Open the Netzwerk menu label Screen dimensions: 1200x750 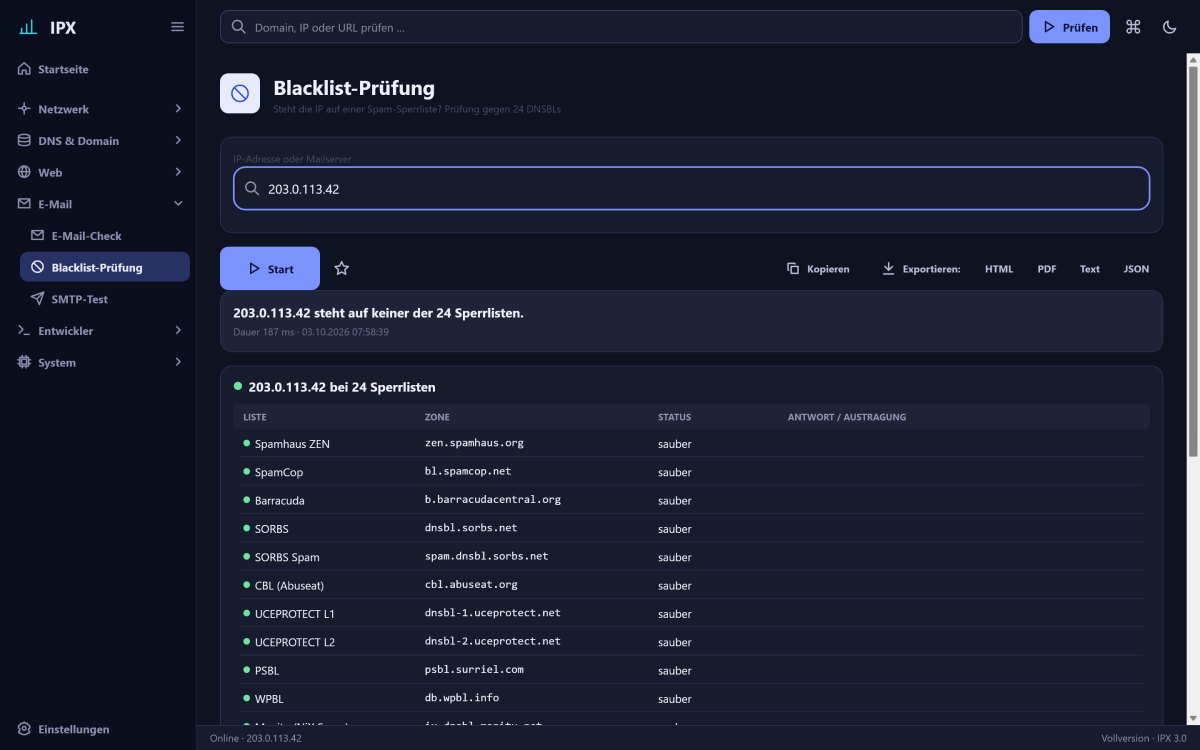[63, 109]
